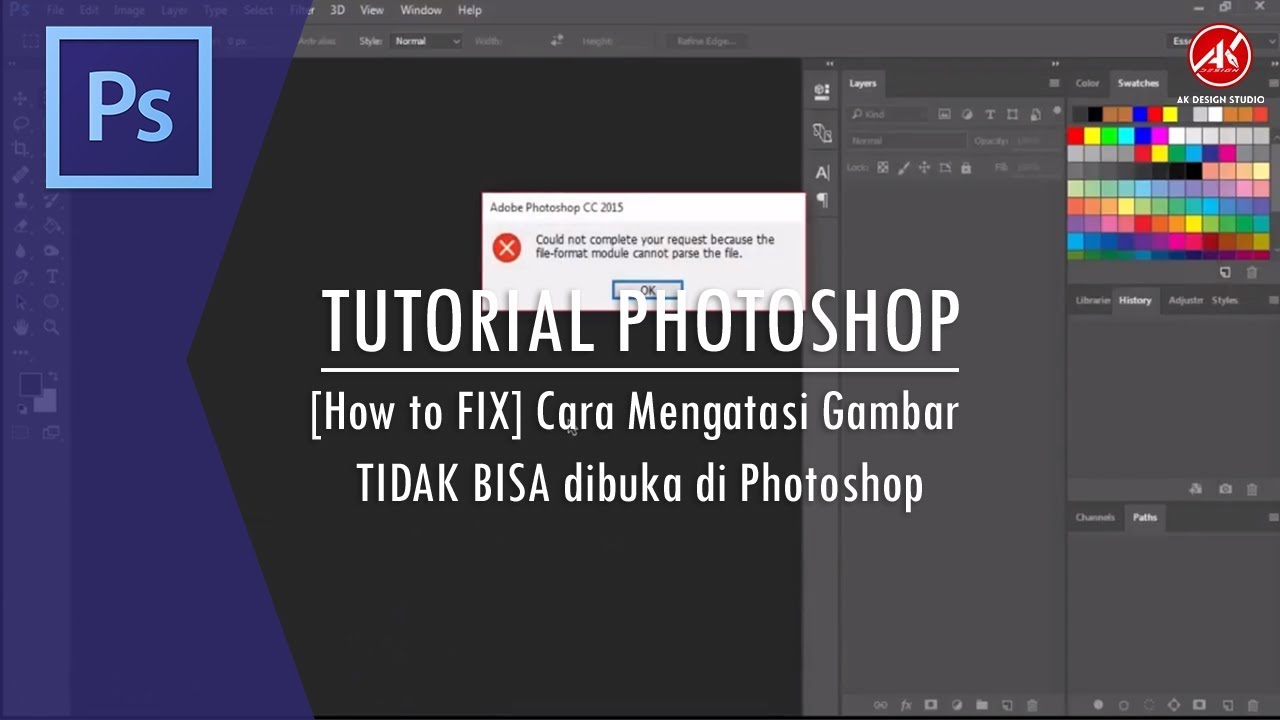Toggle prevent auto-nesting into artboard lock
This screenshot has height=720, width=1280.
(x=945, y=168)
